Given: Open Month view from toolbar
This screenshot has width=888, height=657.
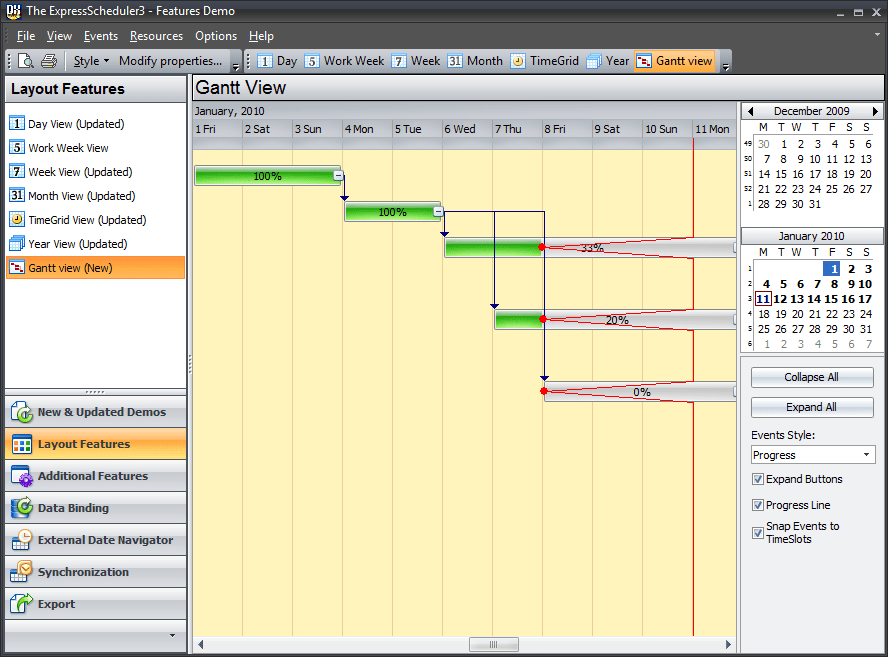Looking at the screenshot, I should pos(475,61).
